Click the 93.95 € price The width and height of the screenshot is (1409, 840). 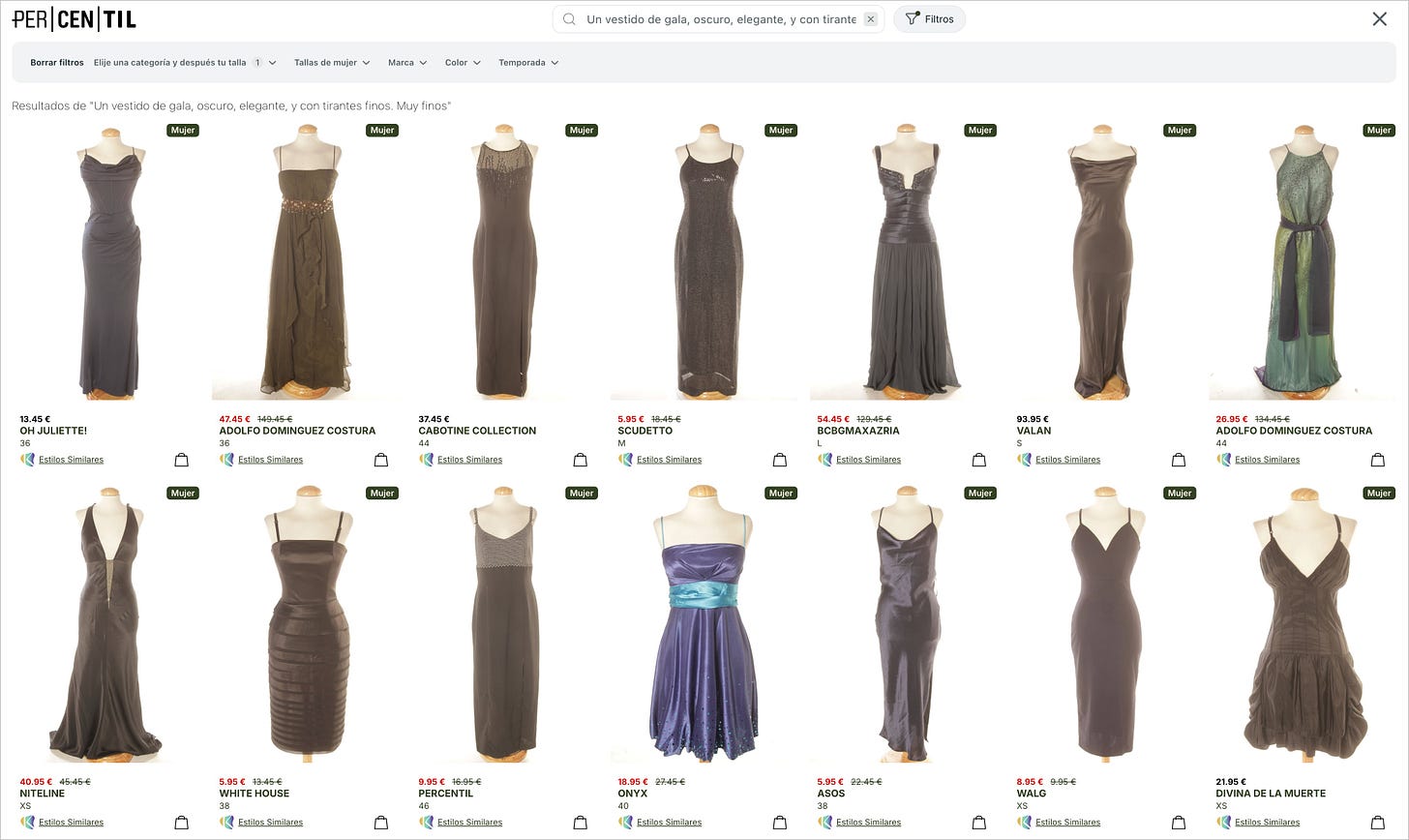pos(1033,419)
